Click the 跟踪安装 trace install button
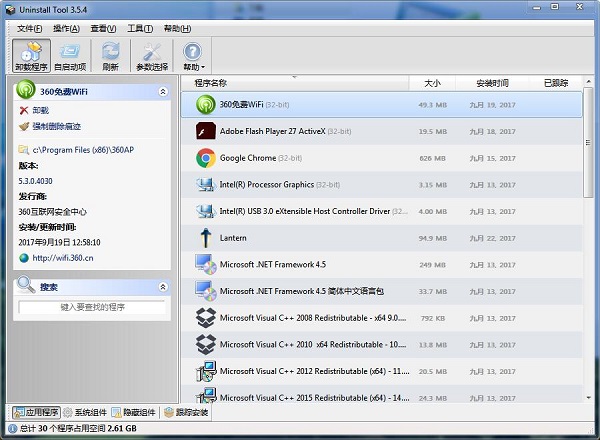 186,412
